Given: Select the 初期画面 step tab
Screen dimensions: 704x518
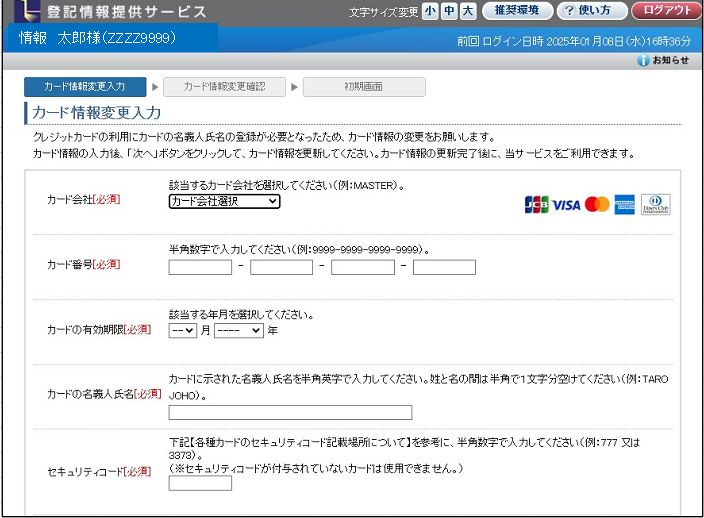Looking at the screenshot, I should pos(364,87).
